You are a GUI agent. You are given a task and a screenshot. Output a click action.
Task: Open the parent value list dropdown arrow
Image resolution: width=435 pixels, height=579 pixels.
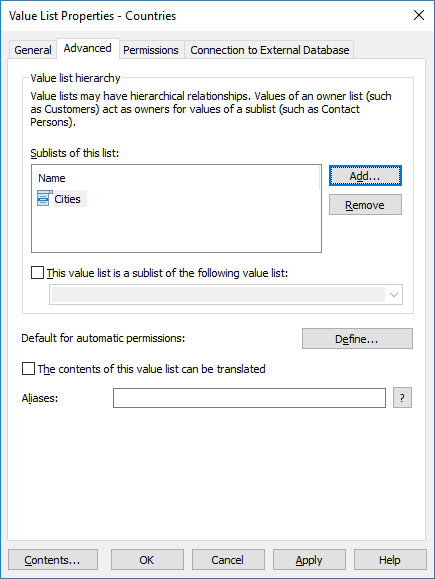394,295
